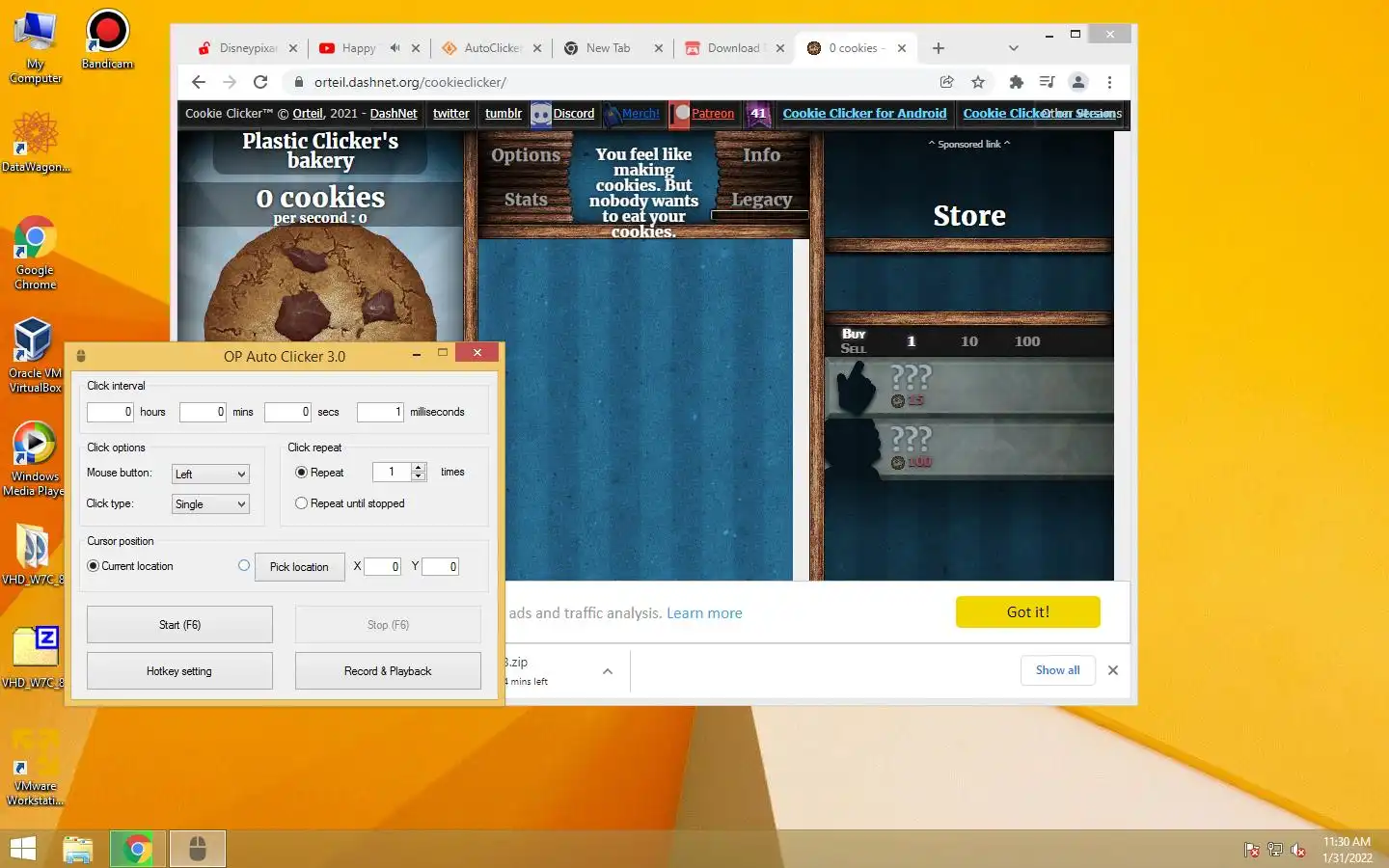
Task: Click Record & Playback button
Action: (x=388, y=671)
